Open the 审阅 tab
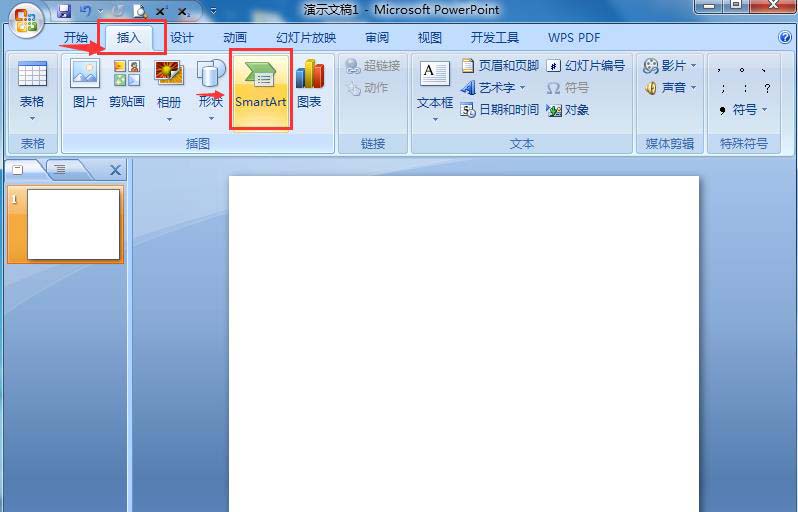 pyautogui.click(x=377, y=38)
